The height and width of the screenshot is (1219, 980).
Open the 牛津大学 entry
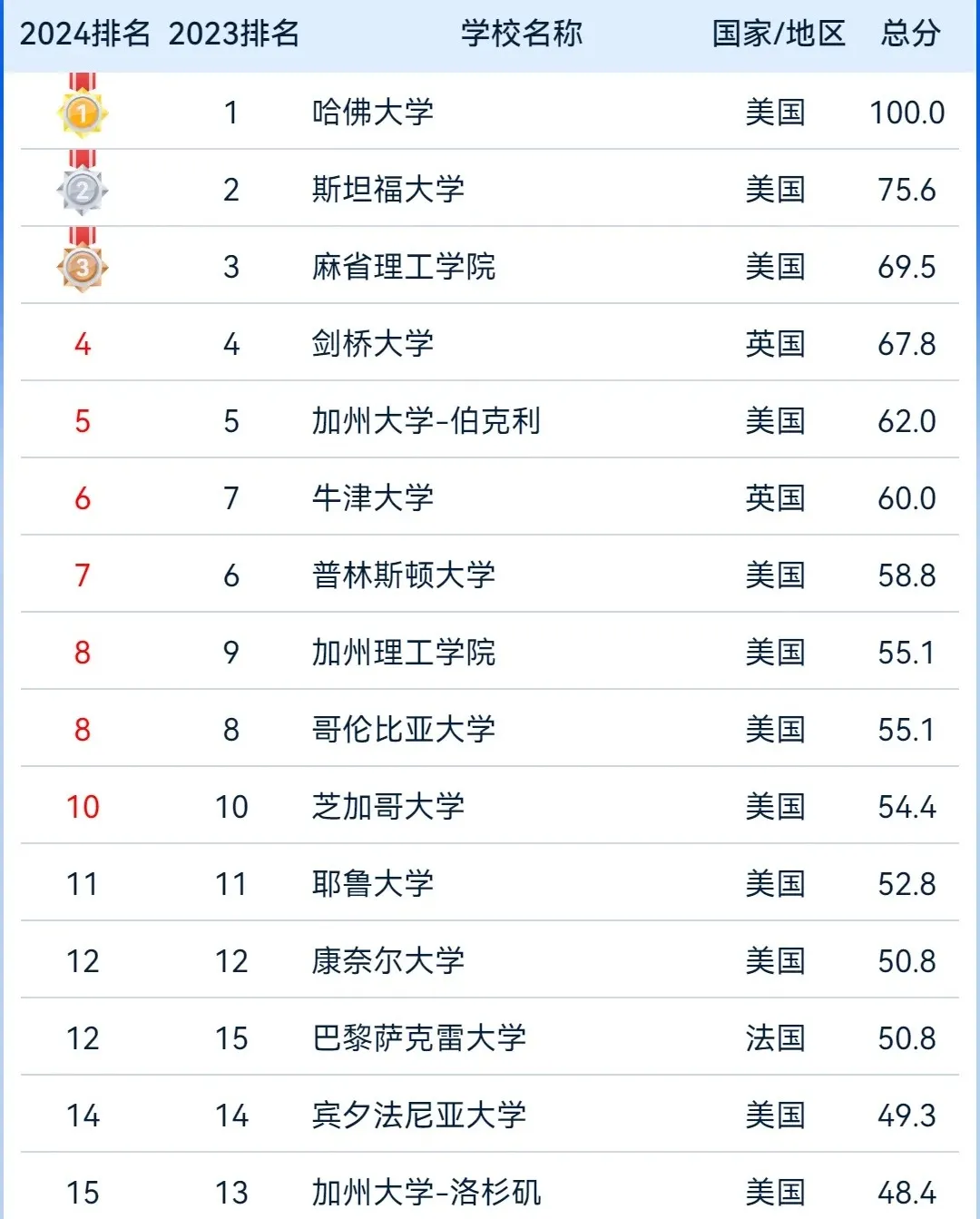point(373,498)
